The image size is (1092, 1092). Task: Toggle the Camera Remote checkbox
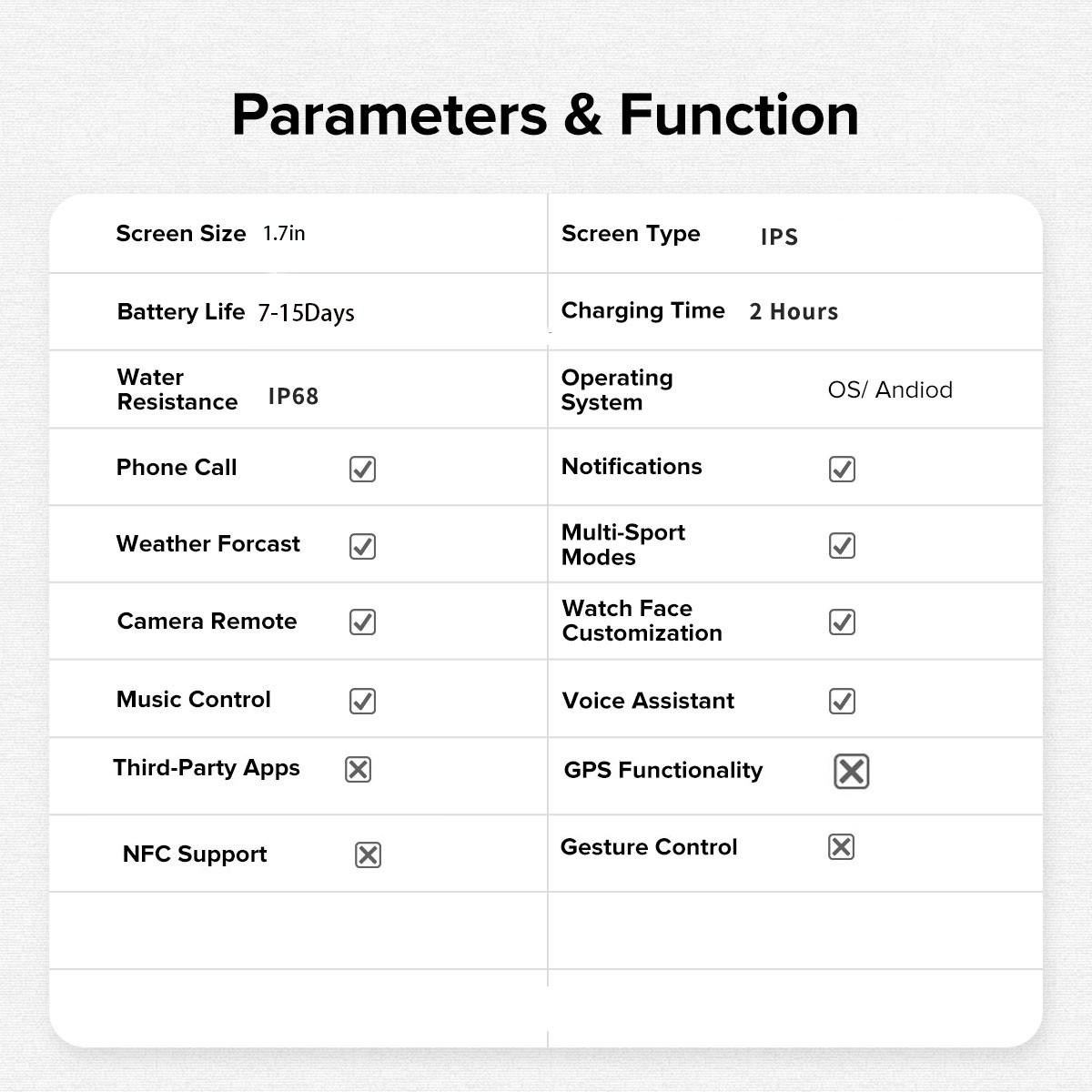pyautogui.click(x=362, y=622)
